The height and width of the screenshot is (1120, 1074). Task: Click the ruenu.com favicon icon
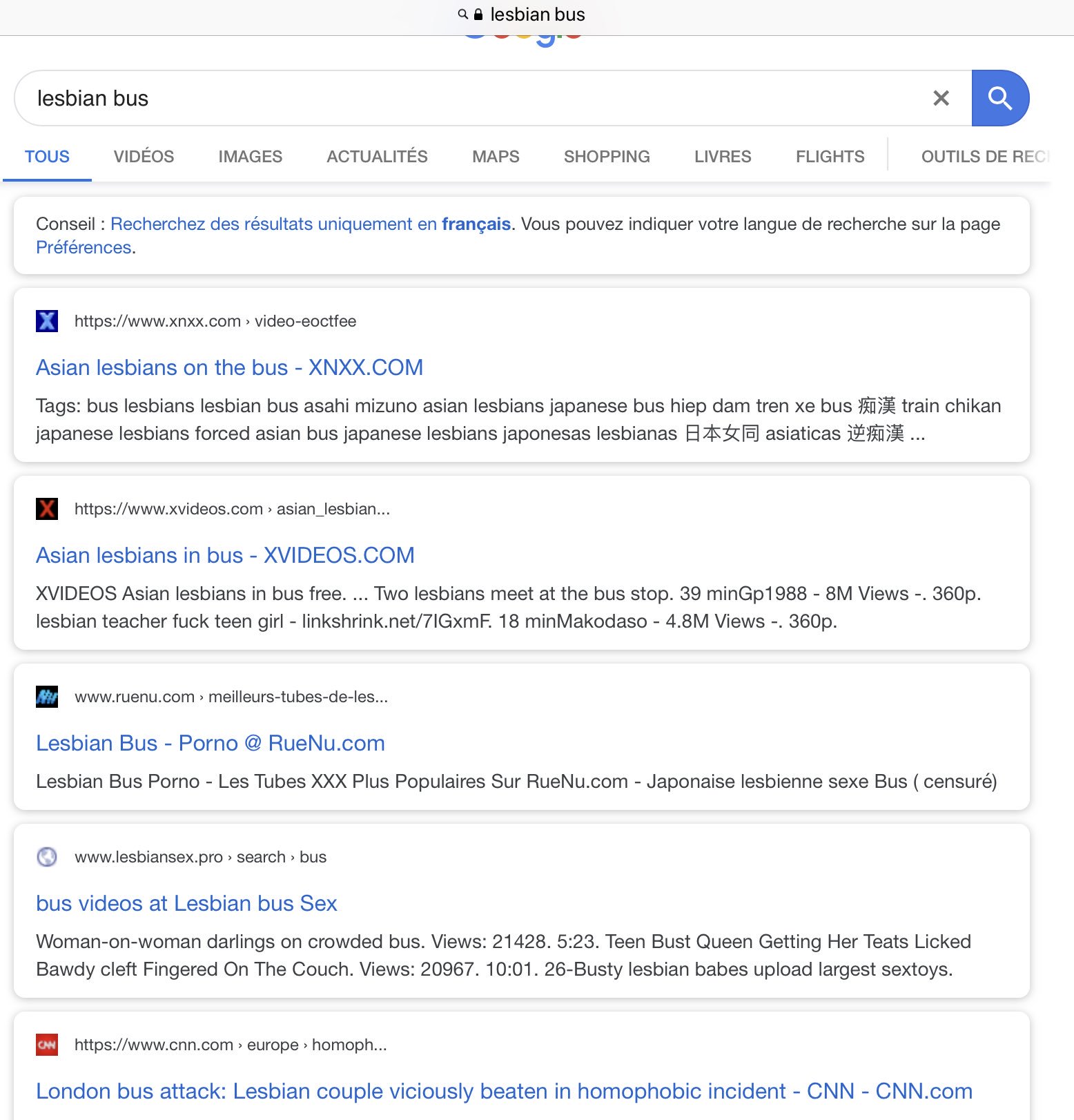pos(47,697)
